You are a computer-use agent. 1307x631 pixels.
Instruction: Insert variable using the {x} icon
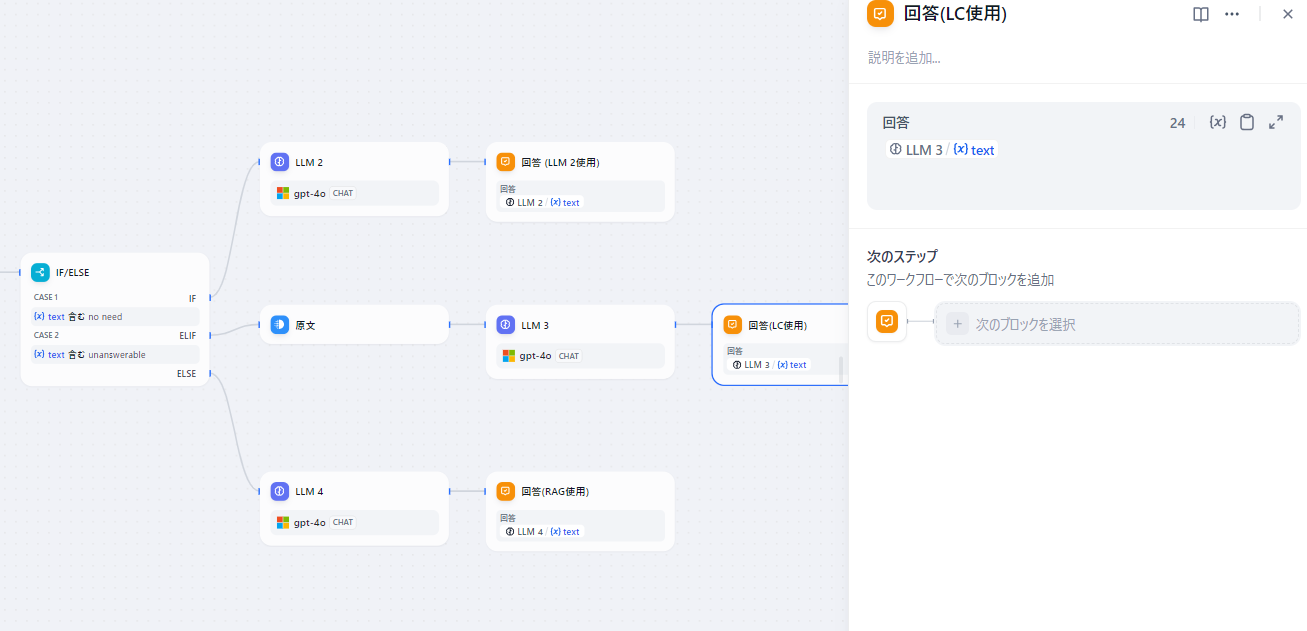coord(1217,122)
